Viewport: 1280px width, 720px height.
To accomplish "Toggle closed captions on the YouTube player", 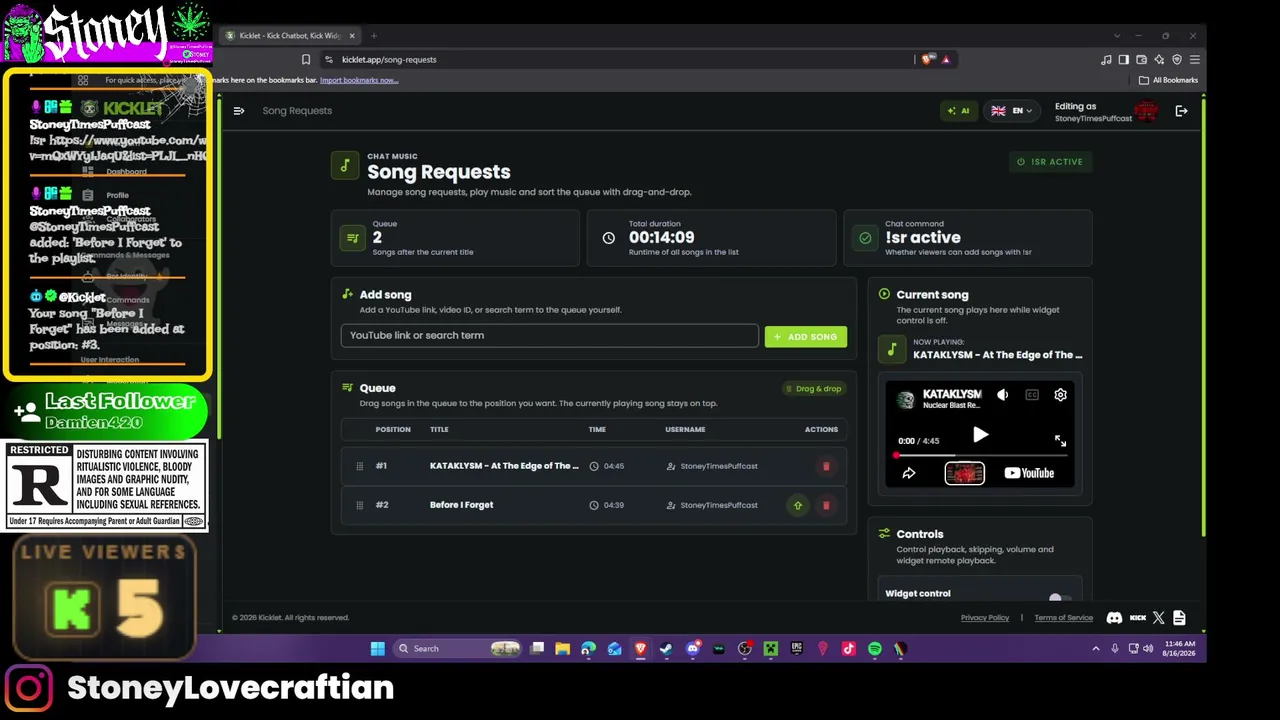I will [x=1032, y=395].
